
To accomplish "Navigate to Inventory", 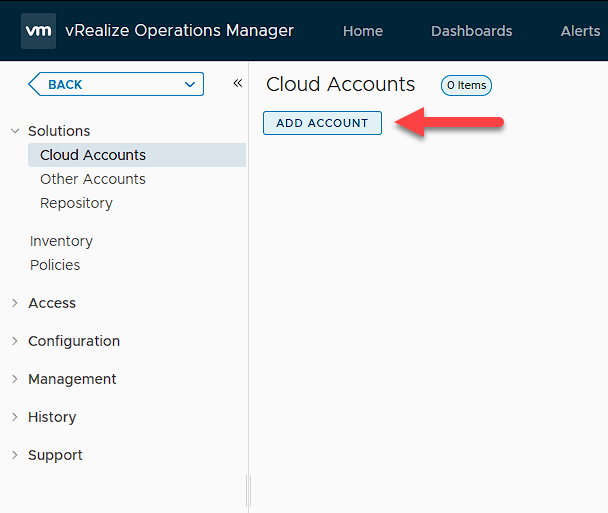I will click(x=61, y=241).
